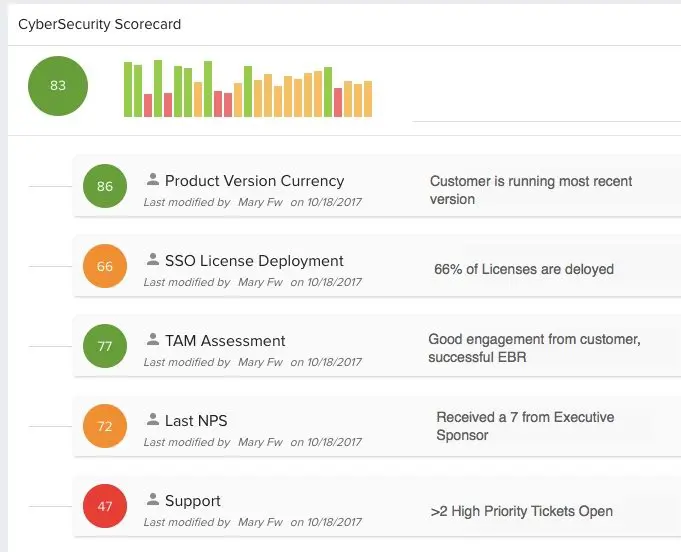Click the orange 72 score badge

pyautogui.click(x=105, y=426)
